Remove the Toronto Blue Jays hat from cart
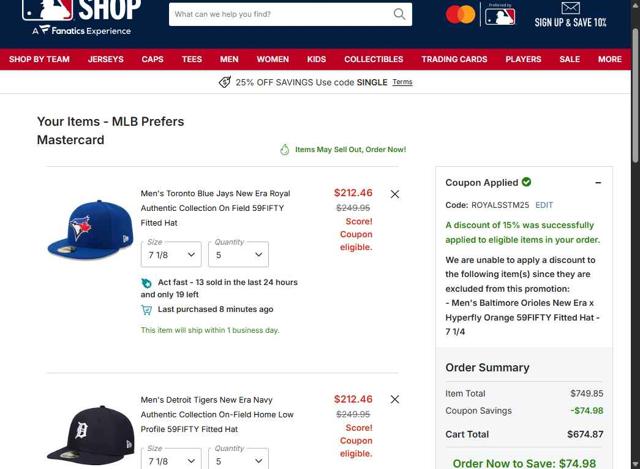The width and height of the screenshot is (640, 469). 395,194
